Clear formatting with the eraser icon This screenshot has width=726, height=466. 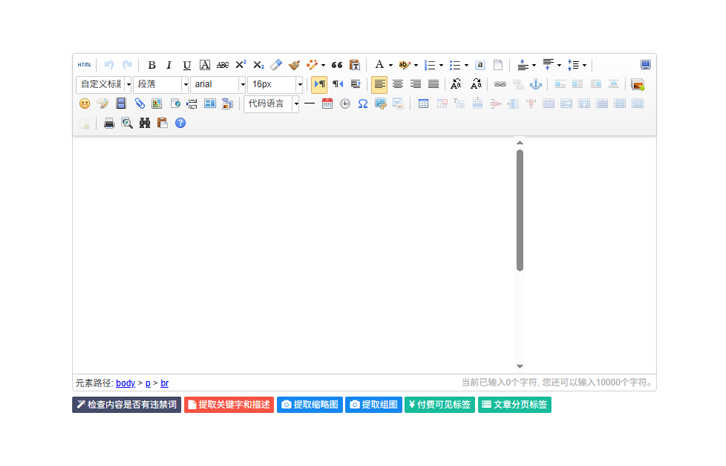276,65
